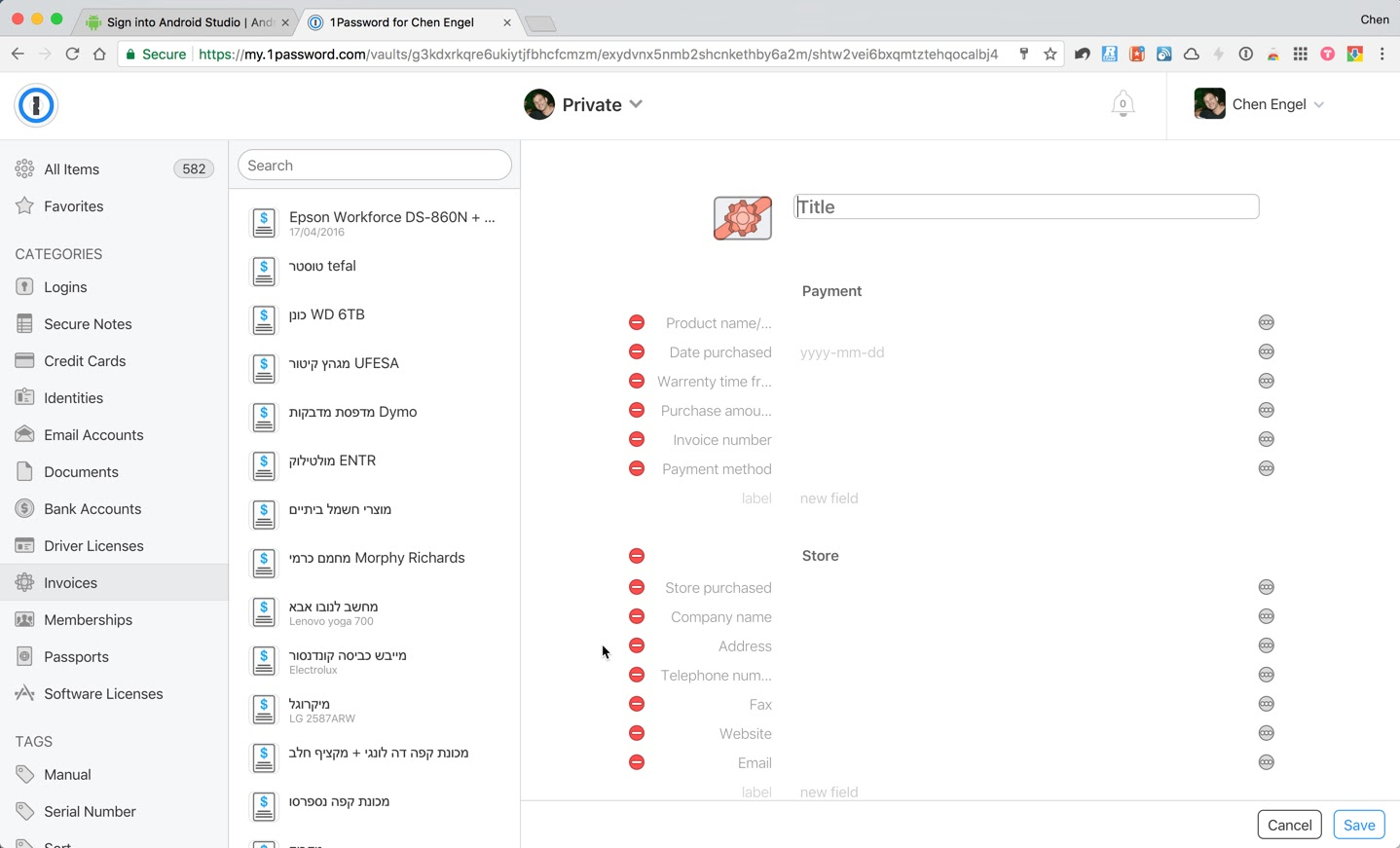Go to browser home page
The image size is (1400, 848).
point(99,55)
